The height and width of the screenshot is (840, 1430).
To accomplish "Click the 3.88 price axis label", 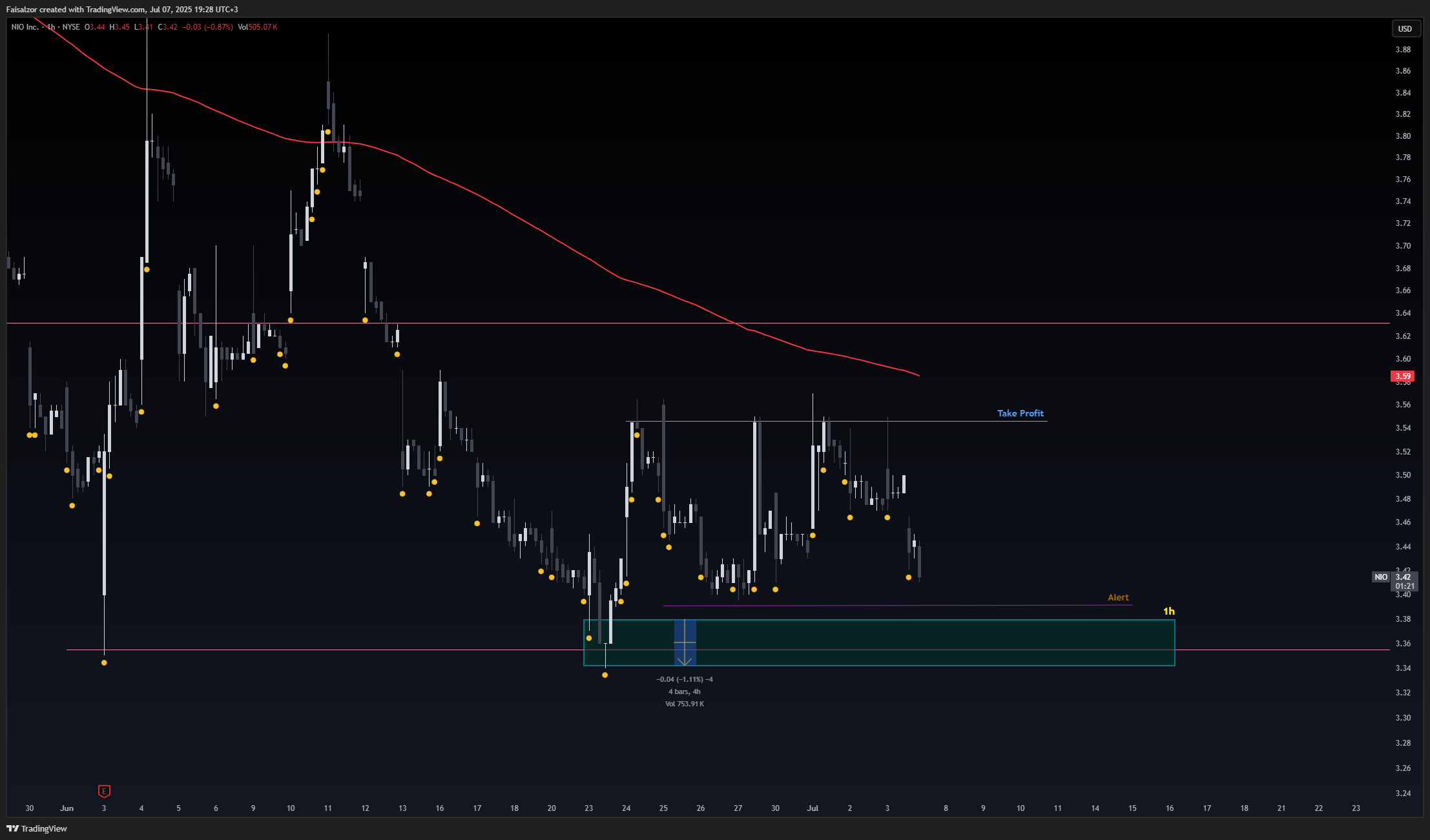I will click(x=1403, y=49).
